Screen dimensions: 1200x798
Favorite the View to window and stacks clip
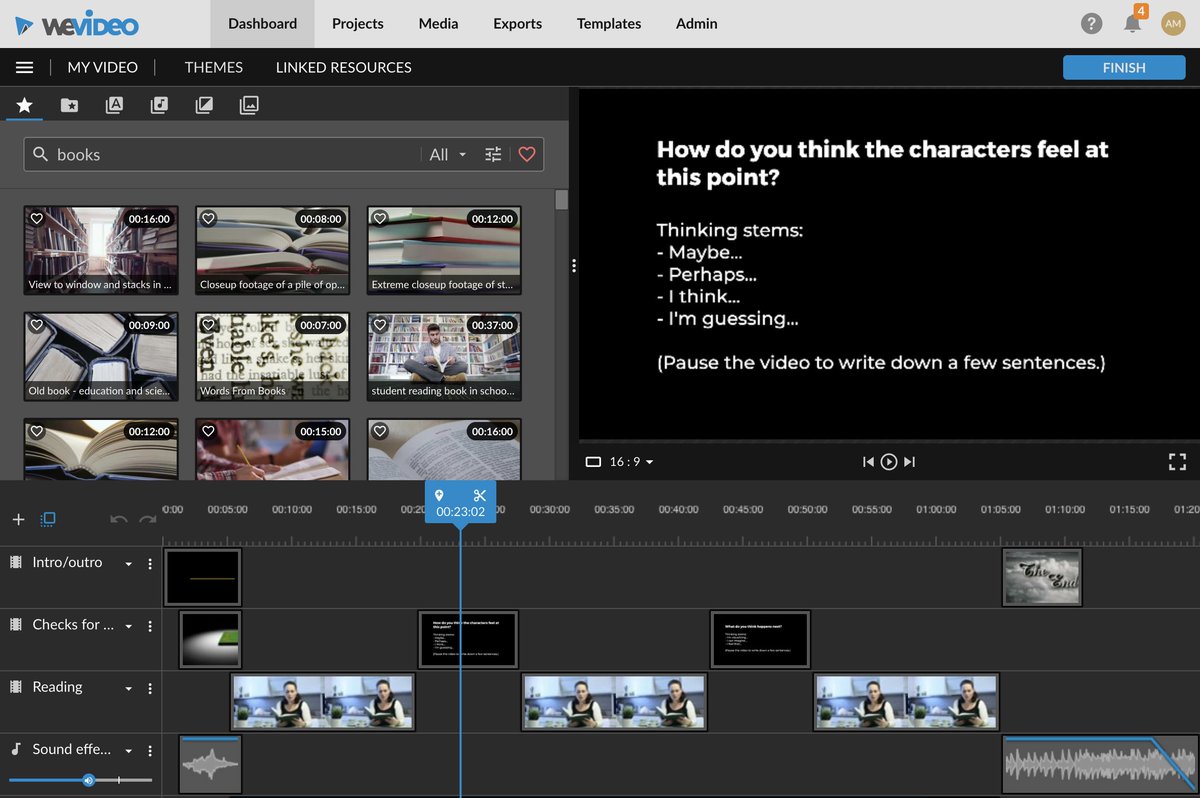tap(37, 218)
